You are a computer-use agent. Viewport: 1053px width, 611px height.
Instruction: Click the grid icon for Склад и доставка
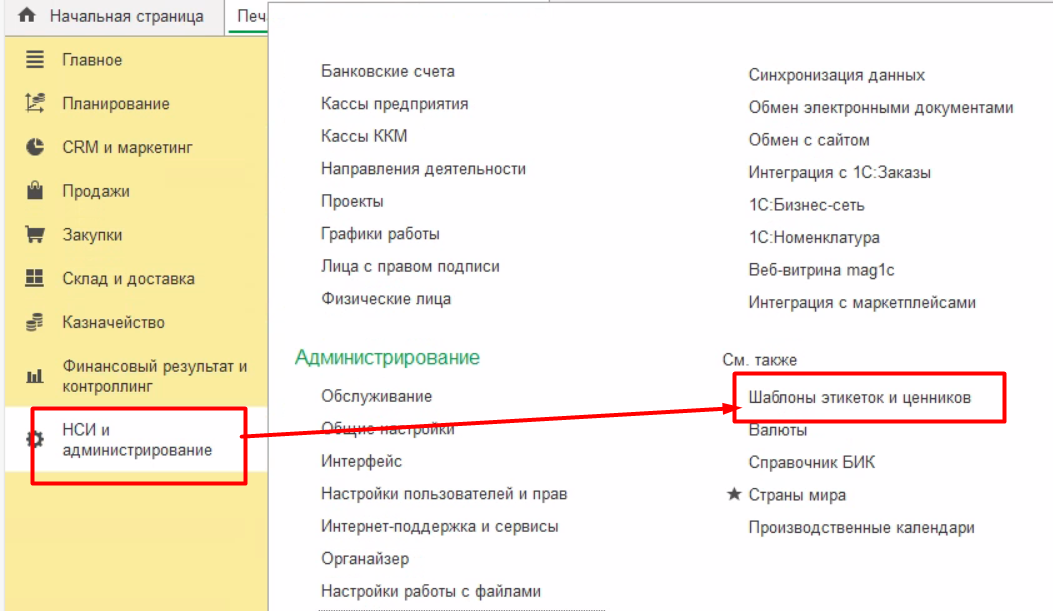[x=35, y=279]
